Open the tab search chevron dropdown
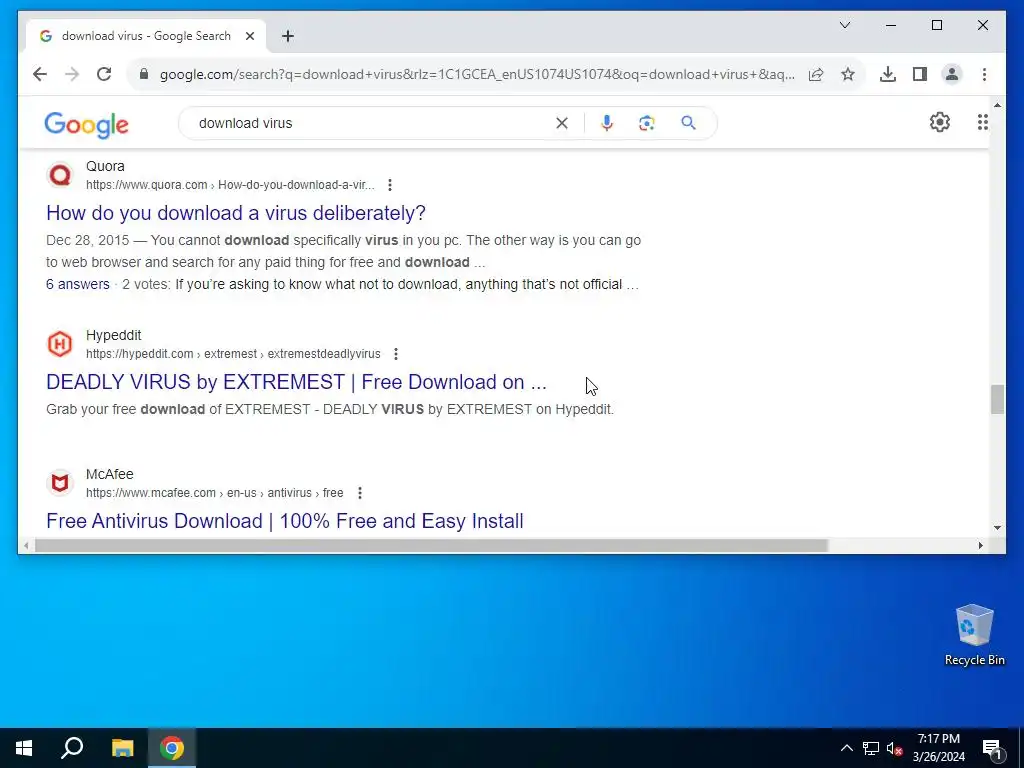 845,25
